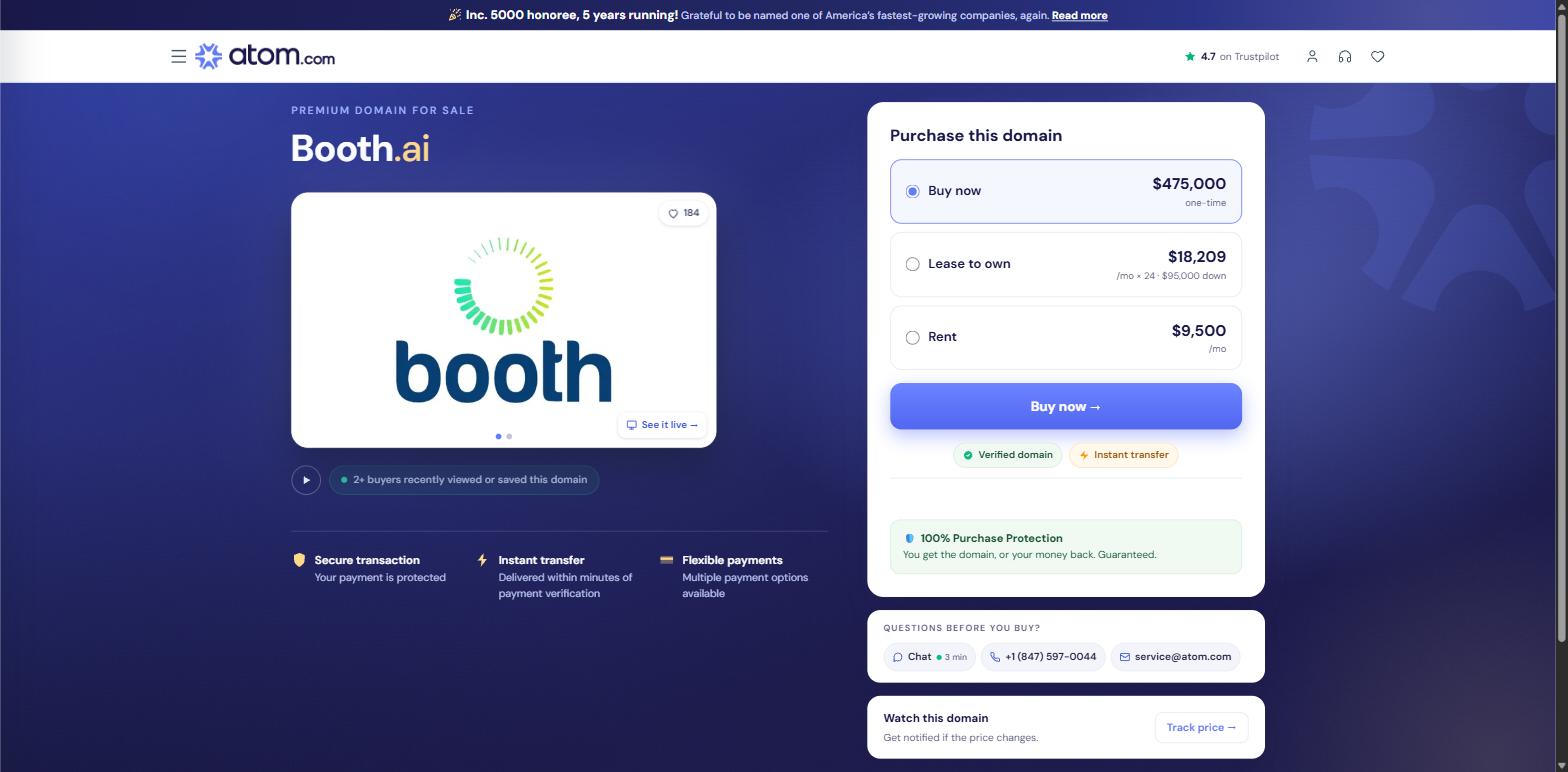Click the Flexible payments card icon

[666, 560]
